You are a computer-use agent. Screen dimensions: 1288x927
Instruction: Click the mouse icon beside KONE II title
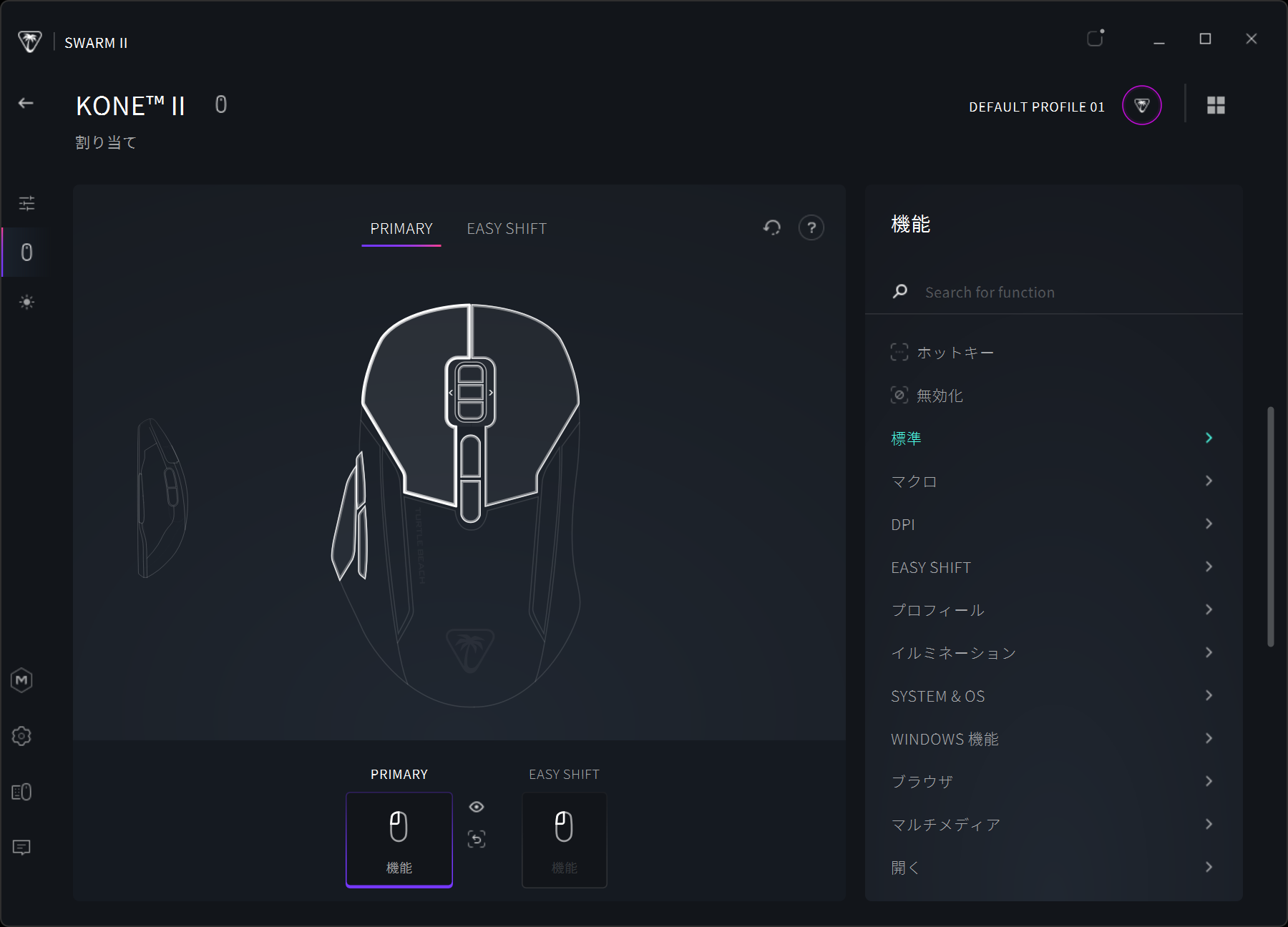coord(221,104)
